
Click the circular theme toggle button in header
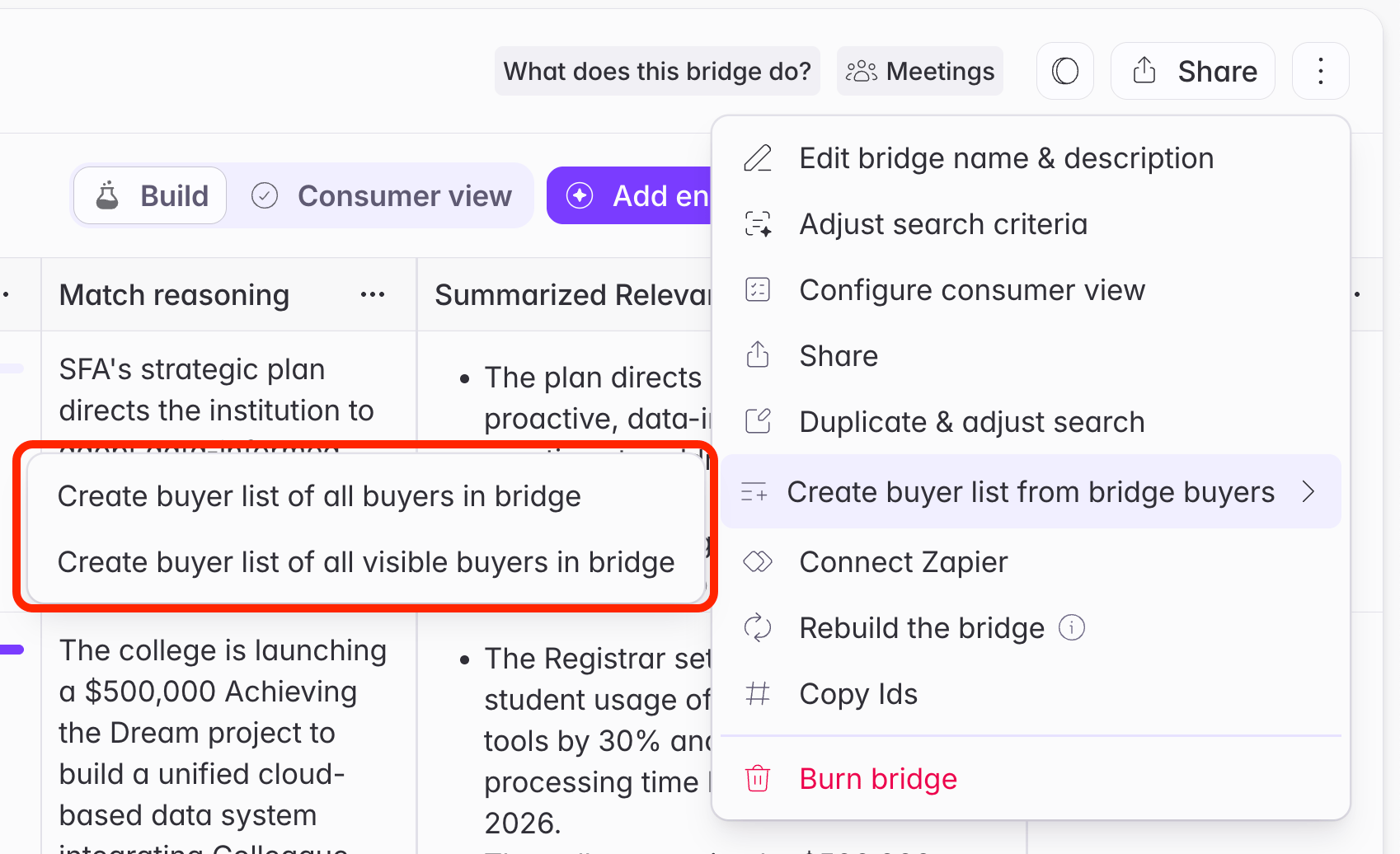[x=1065, y=71]
